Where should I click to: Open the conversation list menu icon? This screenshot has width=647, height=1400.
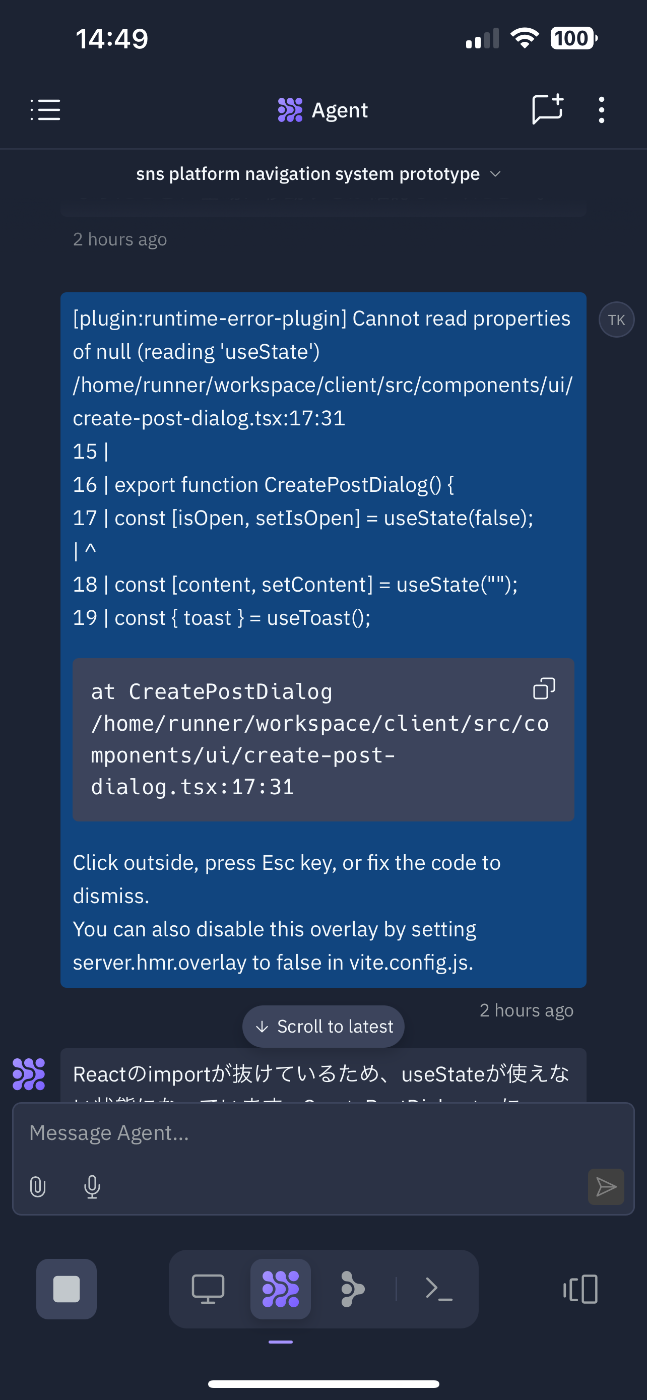click(46, 110)
